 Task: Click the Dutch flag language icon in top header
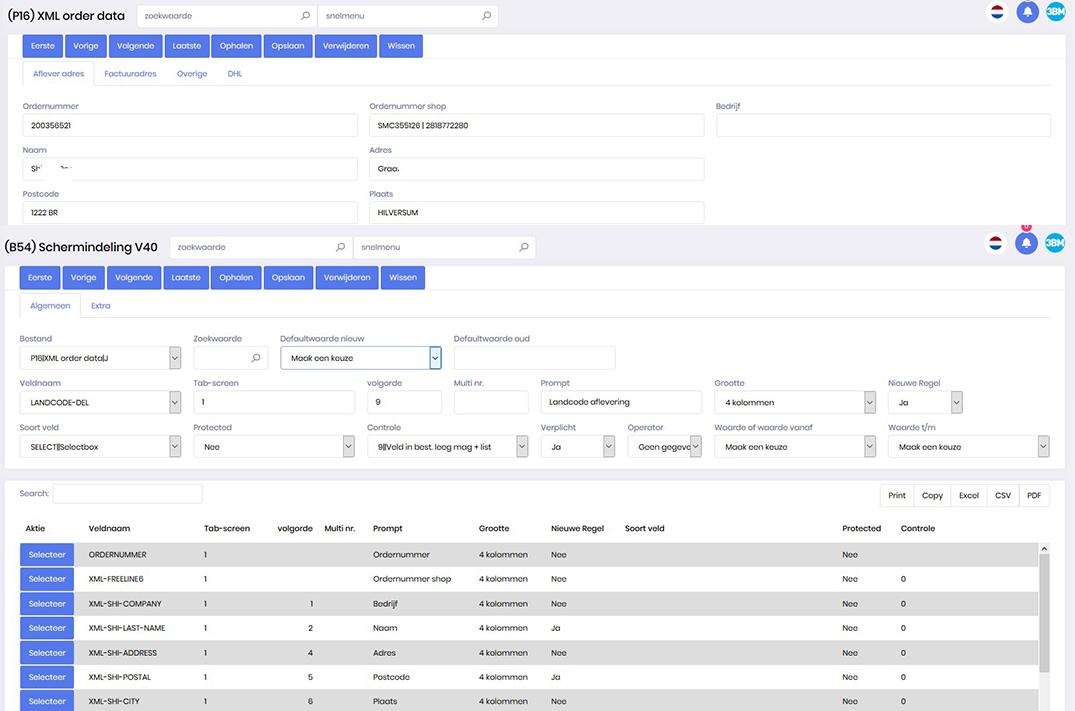tap(996, 12)
